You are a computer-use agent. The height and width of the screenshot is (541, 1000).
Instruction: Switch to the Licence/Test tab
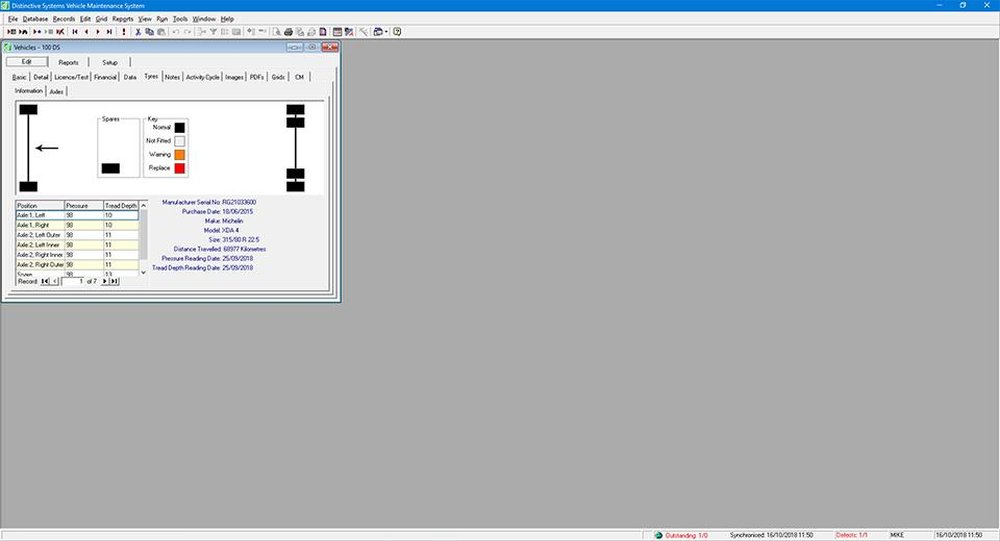click(x=71, y=77)
